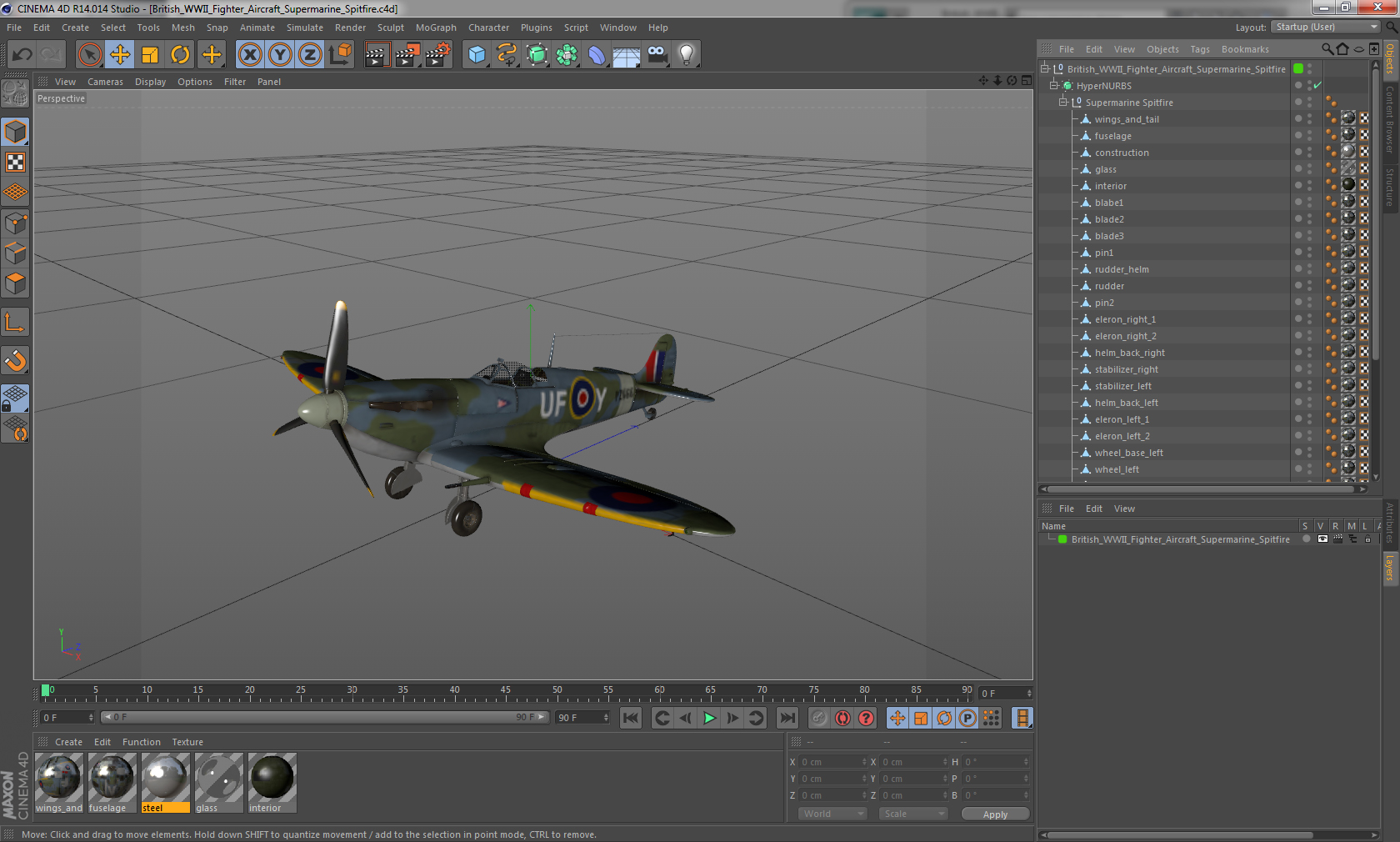Play animation forwards
Image resolution: width=1400 pixels, height=842 pixels.
pyautogui.click(x=709, y=718)
